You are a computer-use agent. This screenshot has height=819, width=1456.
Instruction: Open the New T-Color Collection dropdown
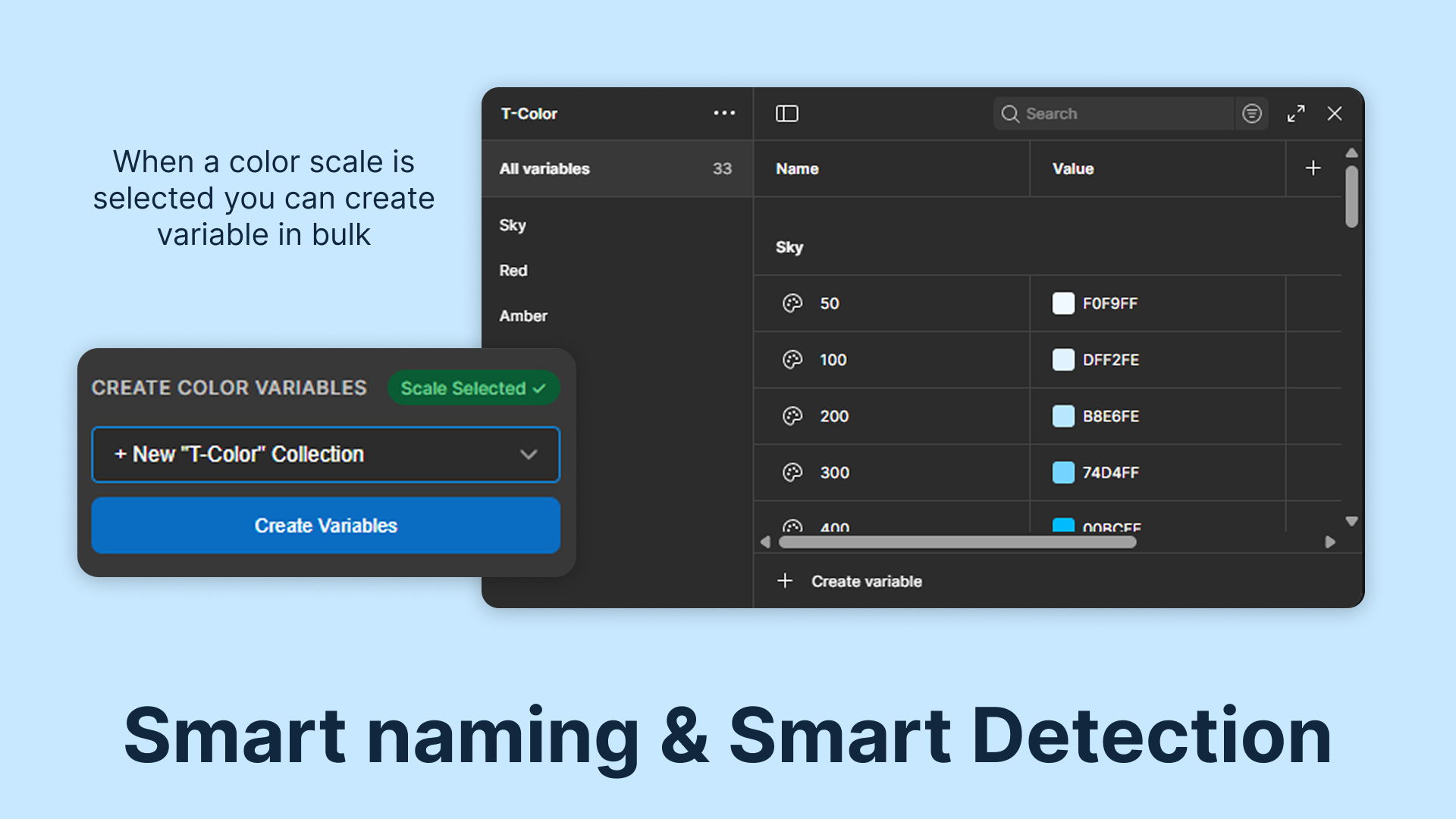(325, 454)
